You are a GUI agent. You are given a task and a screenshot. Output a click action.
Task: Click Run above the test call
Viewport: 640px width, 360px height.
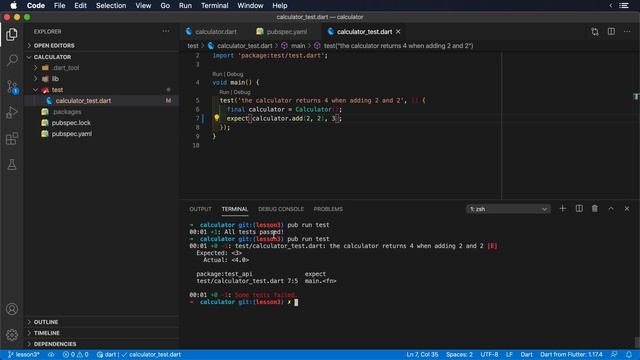[x=224, y=92]
